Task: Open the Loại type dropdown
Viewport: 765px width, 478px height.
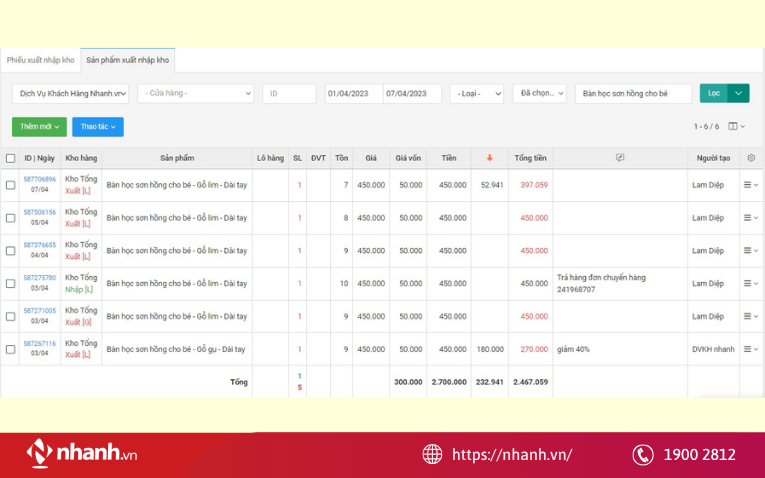Action: (x=477, y=93)
